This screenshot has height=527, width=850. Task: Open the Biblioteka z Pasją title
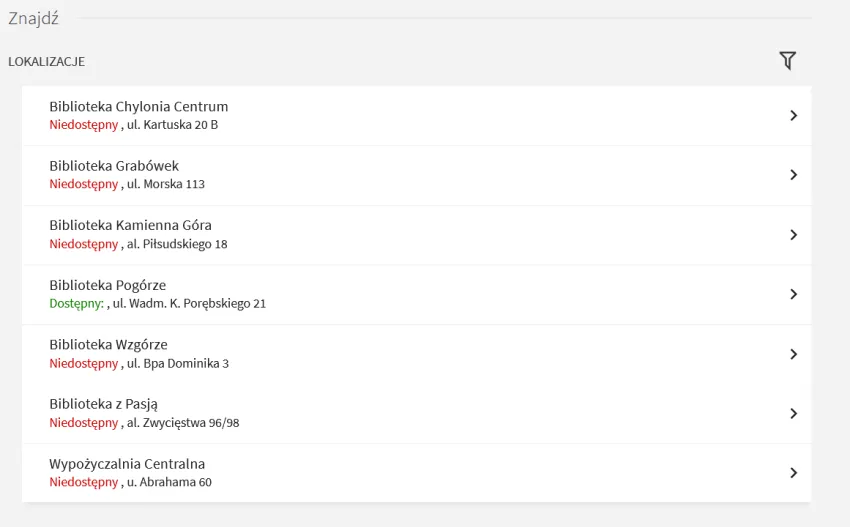[x=103, y=404]
